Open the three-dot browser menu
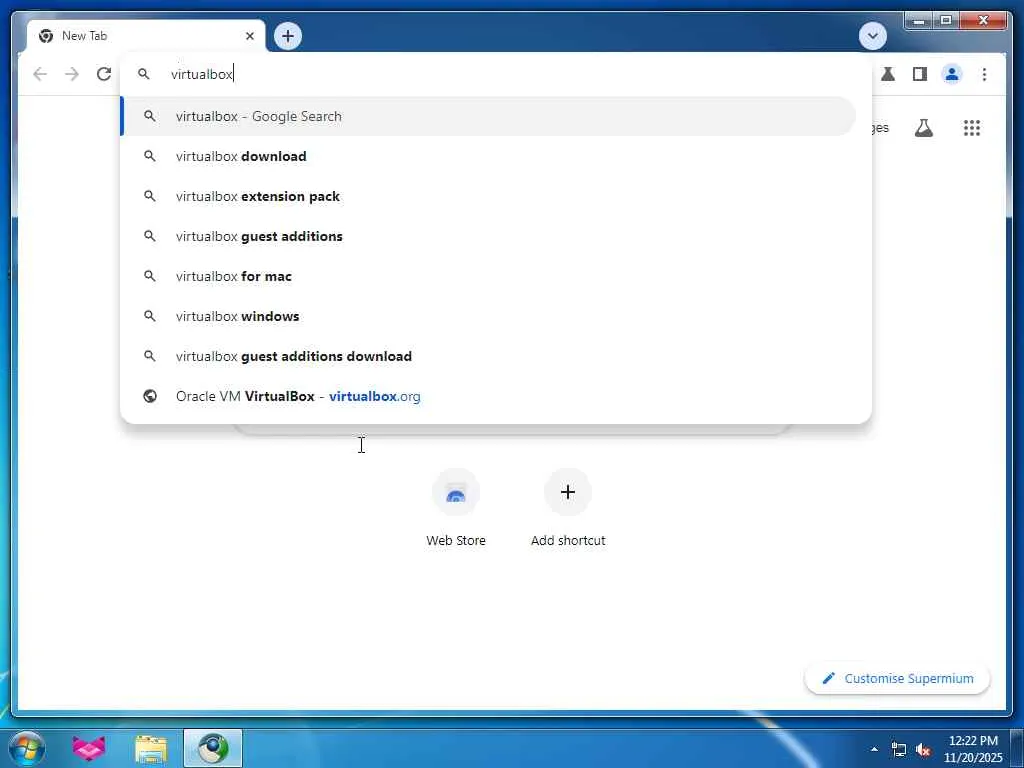The width and height of the screenshot is (1024, 768). click(x=984, y=74)
